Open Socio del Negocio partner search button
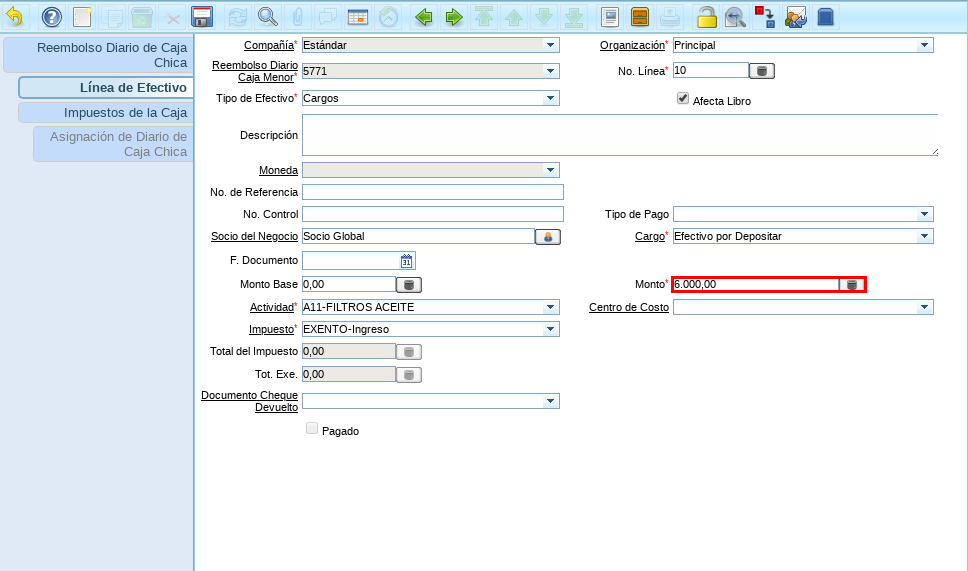This screenshot has height=571, width=968. click(548, 236)
